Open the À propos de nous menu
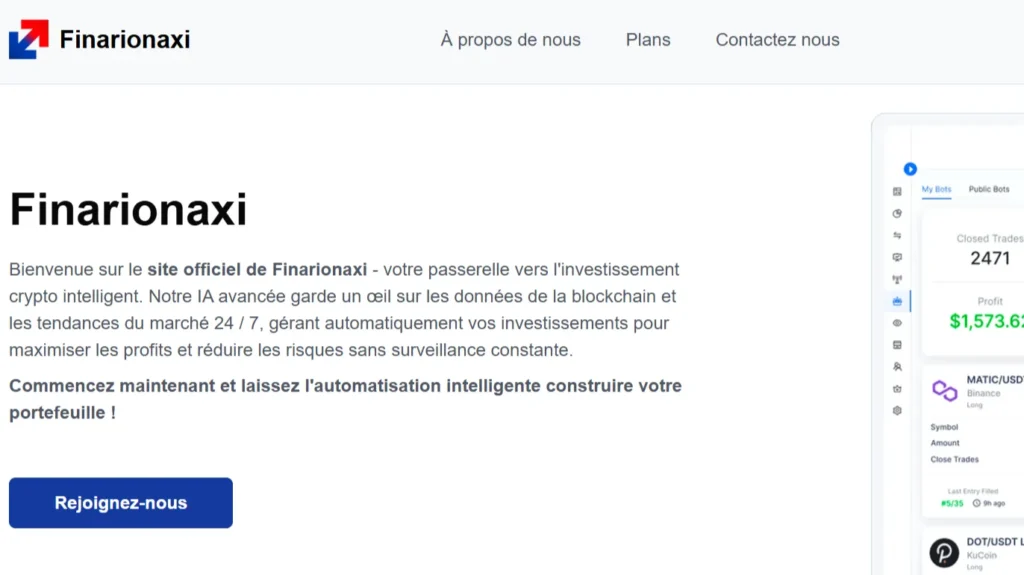1024x575 pixels. pos(510,40)
